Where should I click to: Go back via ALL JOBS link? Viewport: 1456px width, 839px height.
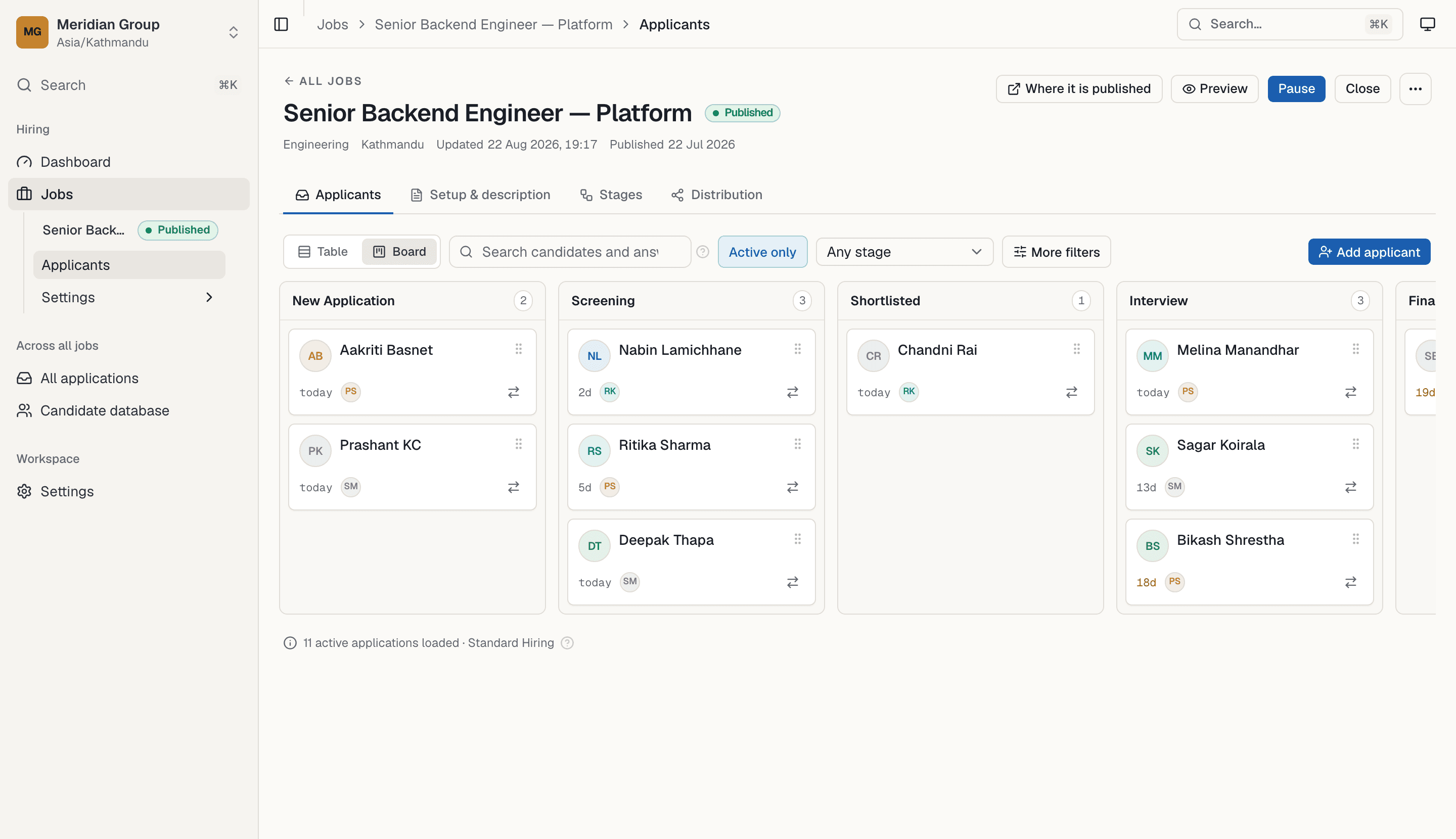click(x=323, y=81)
